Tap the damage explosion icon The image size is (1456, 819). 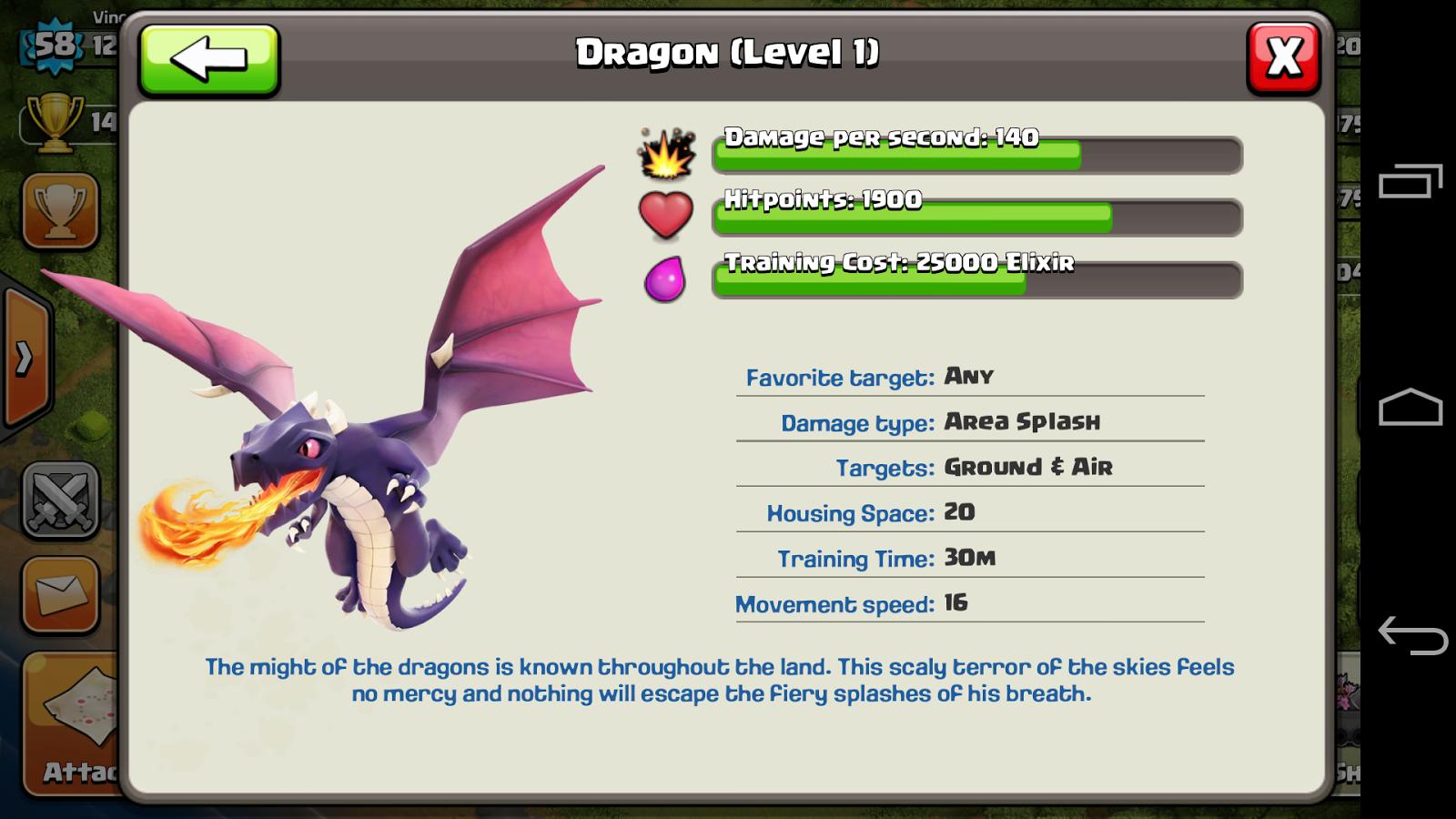click(x=666, y=153)
